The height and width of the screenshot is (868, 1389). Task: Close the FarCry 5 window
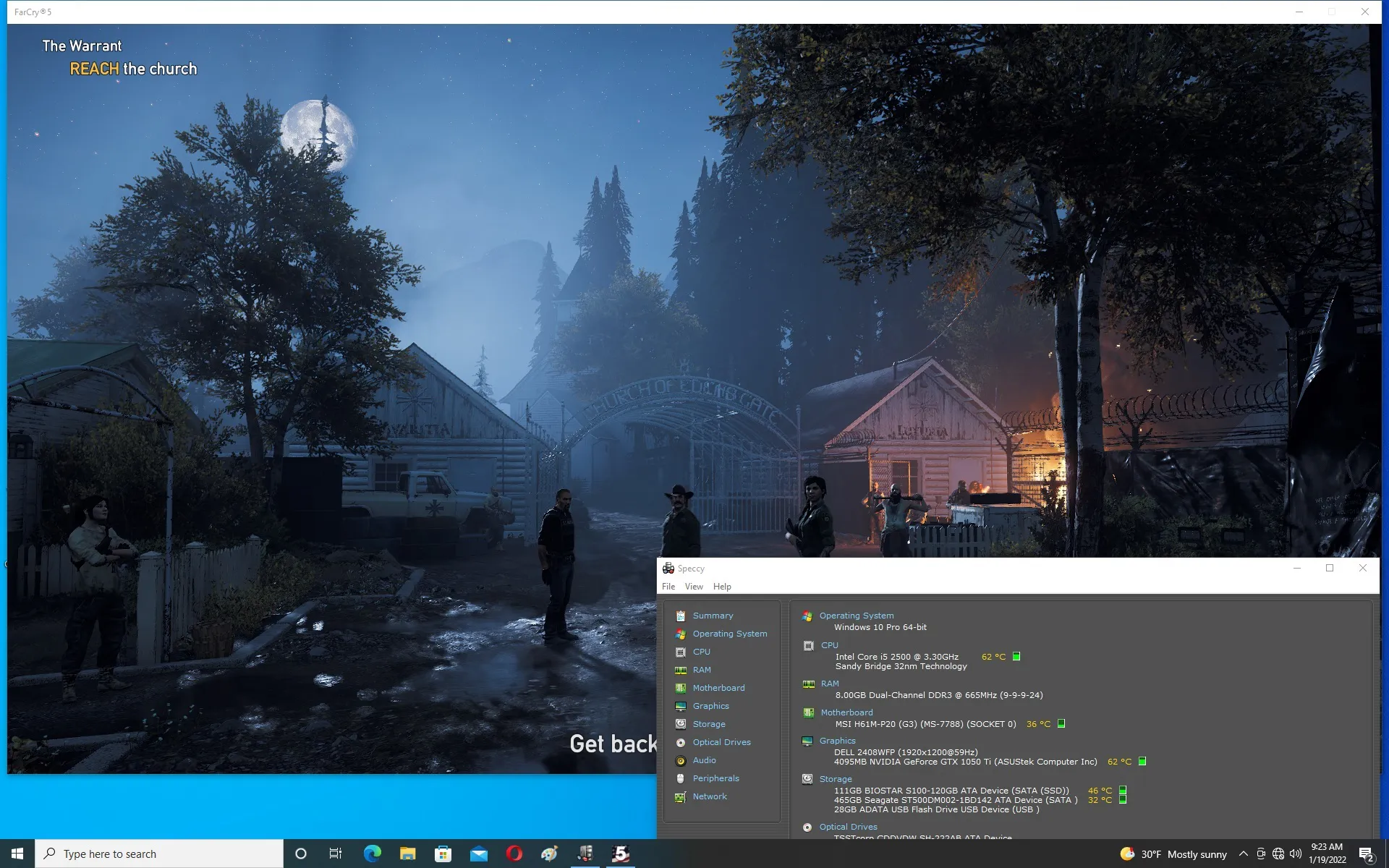pos(1365,12)
